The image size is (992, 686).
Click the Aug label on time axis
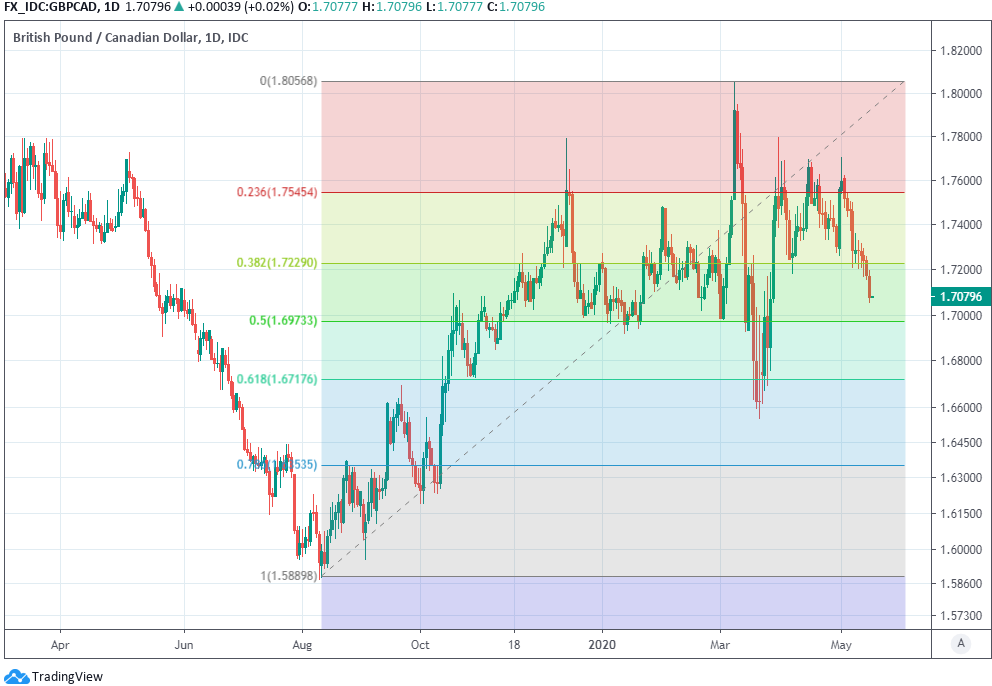pos(302,645)
